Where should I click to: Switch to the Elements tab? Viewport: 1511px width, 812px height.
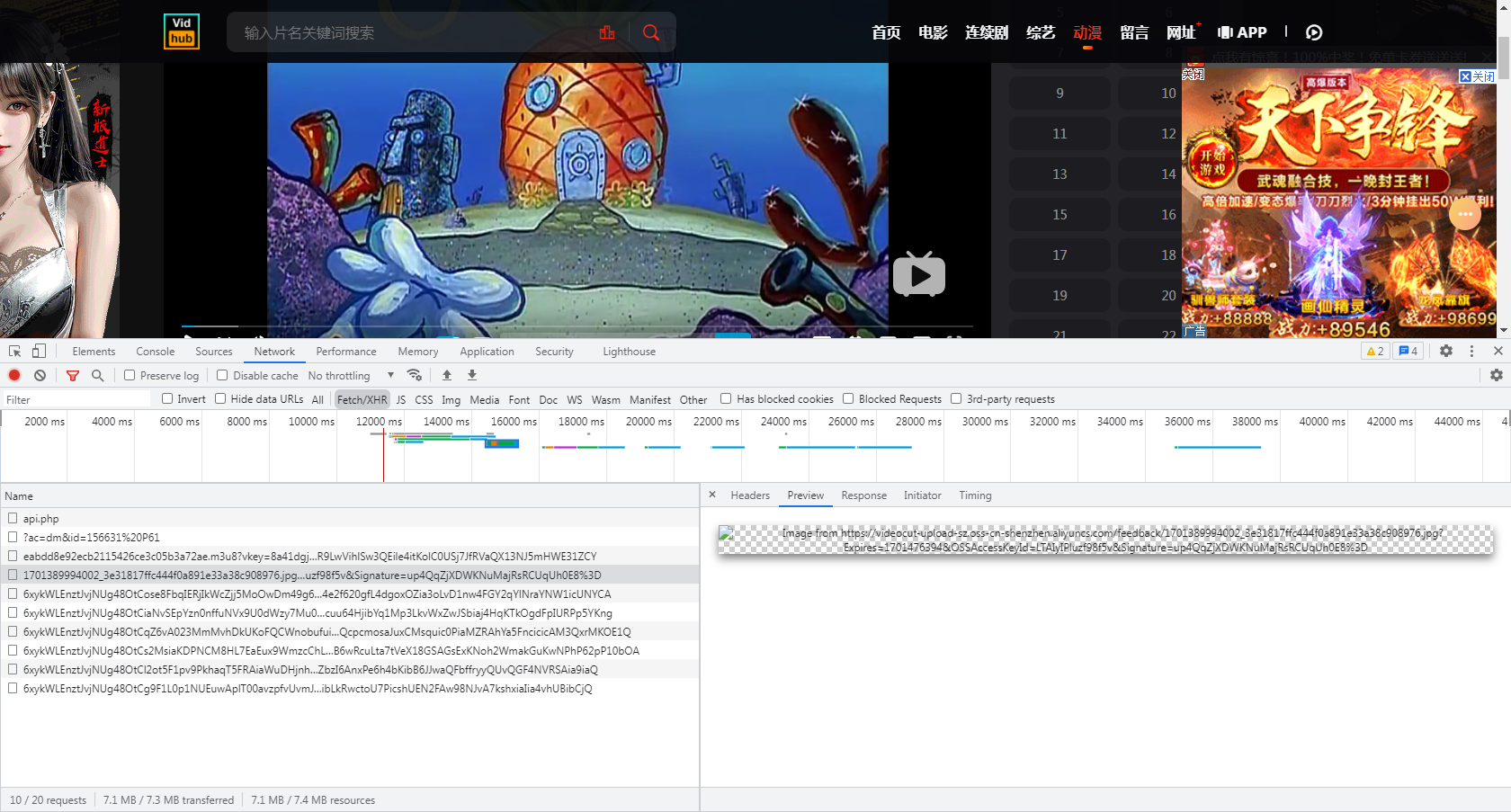coord(94,352)
